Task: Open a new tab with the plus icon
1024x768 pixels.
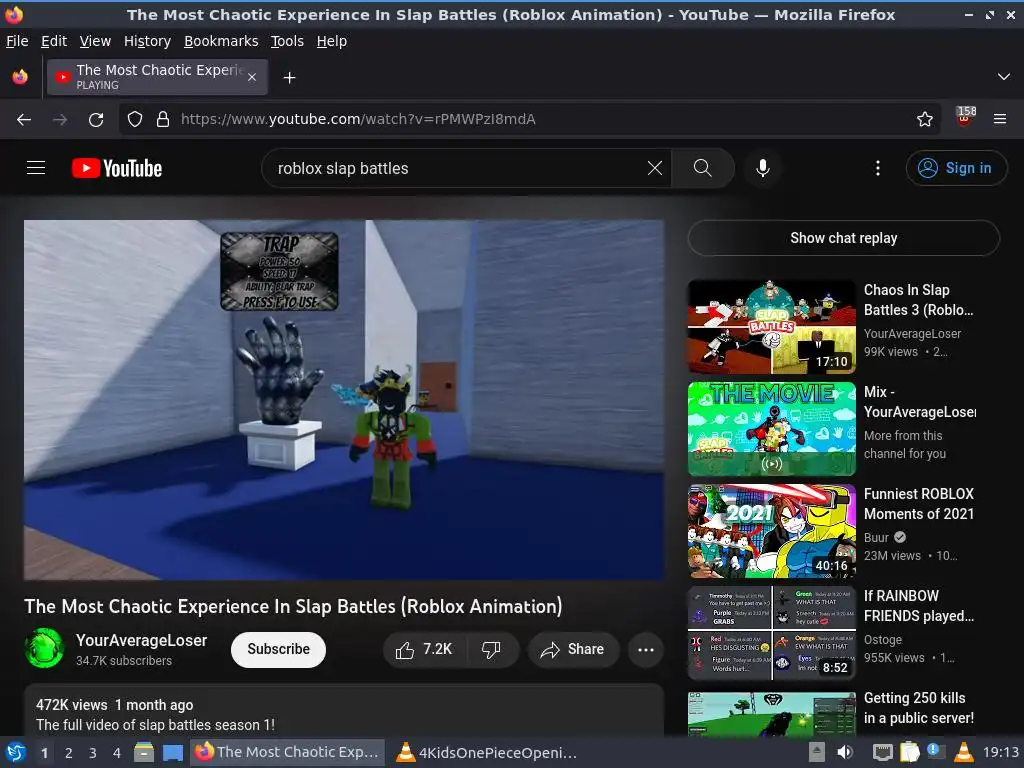Action: click(289, 78)
